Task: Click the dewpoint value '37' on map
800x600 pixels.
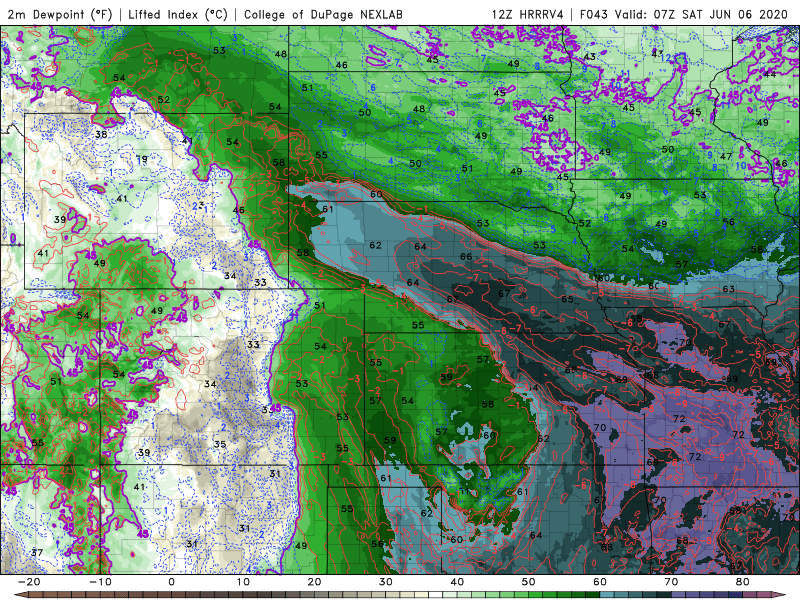Action: [37, 553]
